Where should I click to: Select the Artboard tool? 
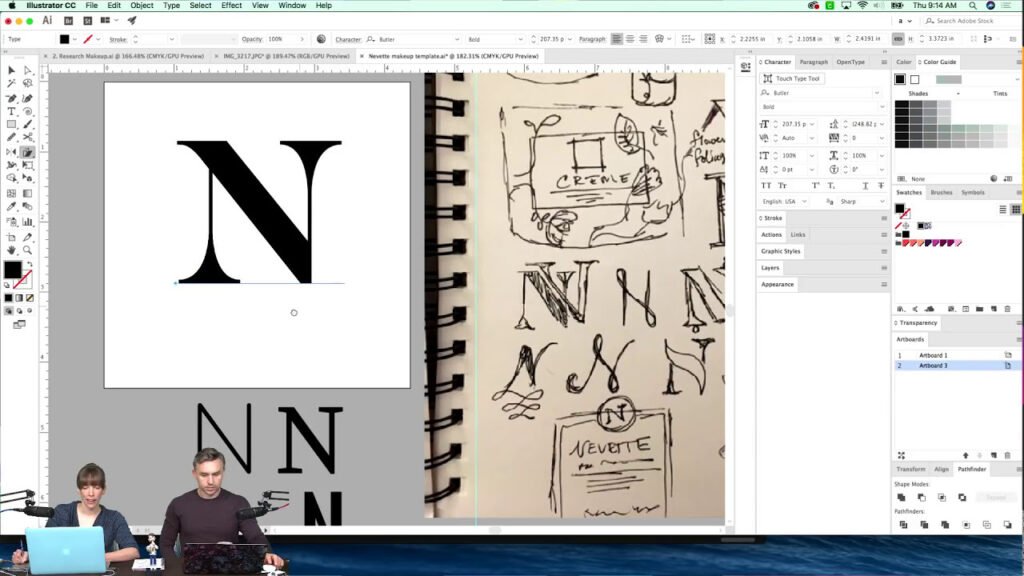[x=11, y=237]
